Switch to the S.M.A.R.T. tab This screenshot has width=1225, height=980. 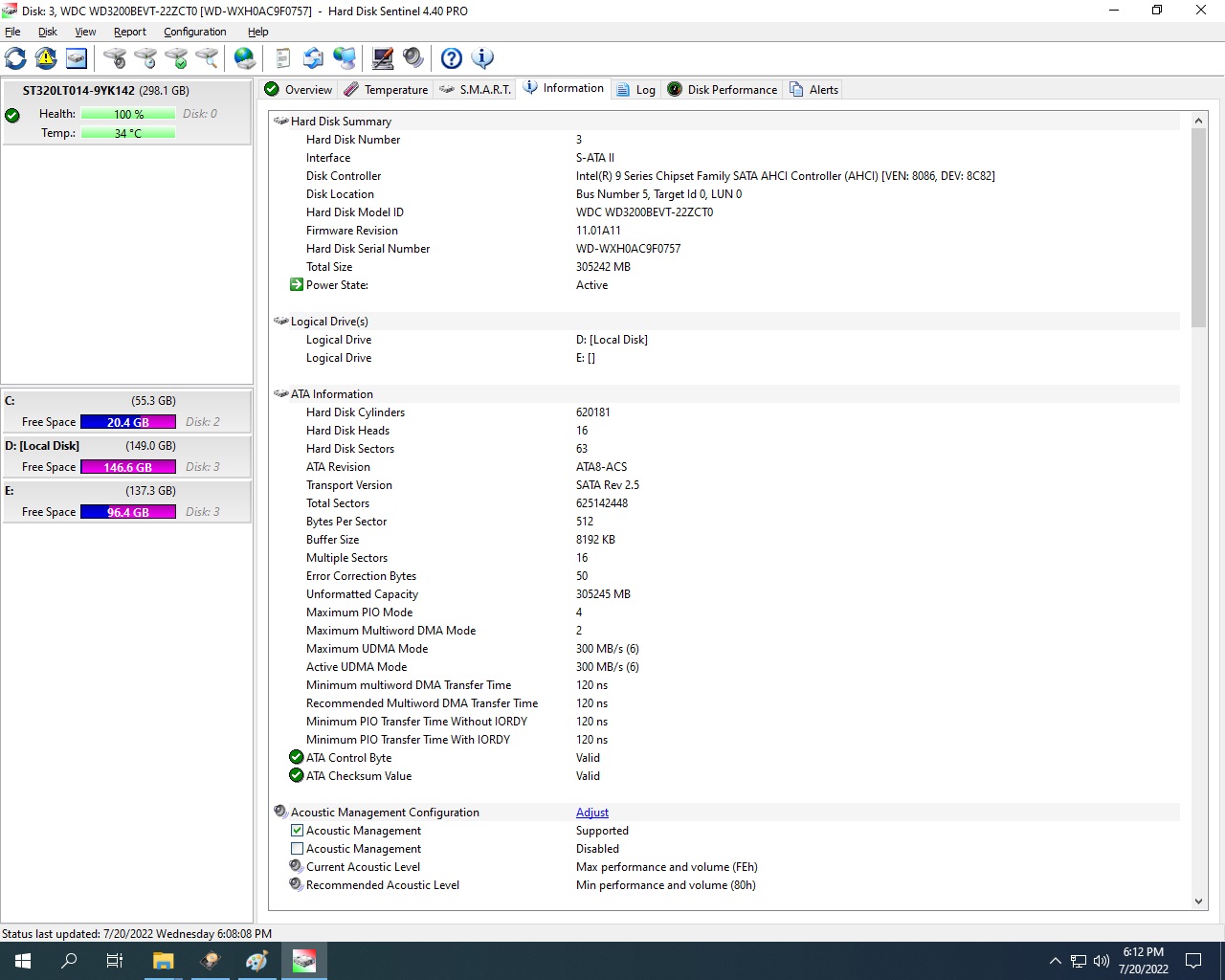pyautogui.click(x=475, y=89)
